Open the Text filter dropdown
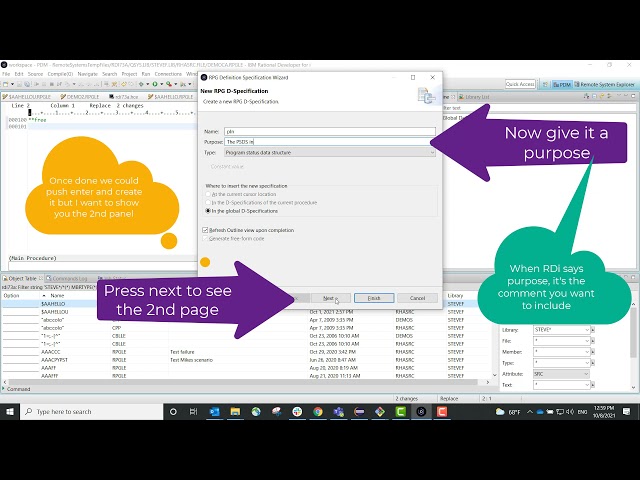Viewport: 640px width, 480px height. tap(587, 385)
